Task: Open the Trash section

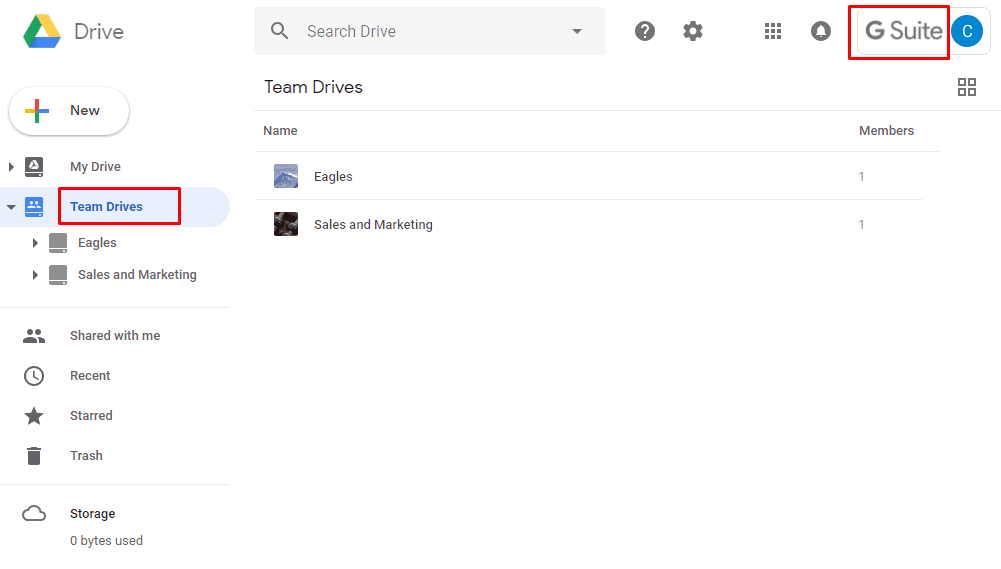Action: click(86, 456)
